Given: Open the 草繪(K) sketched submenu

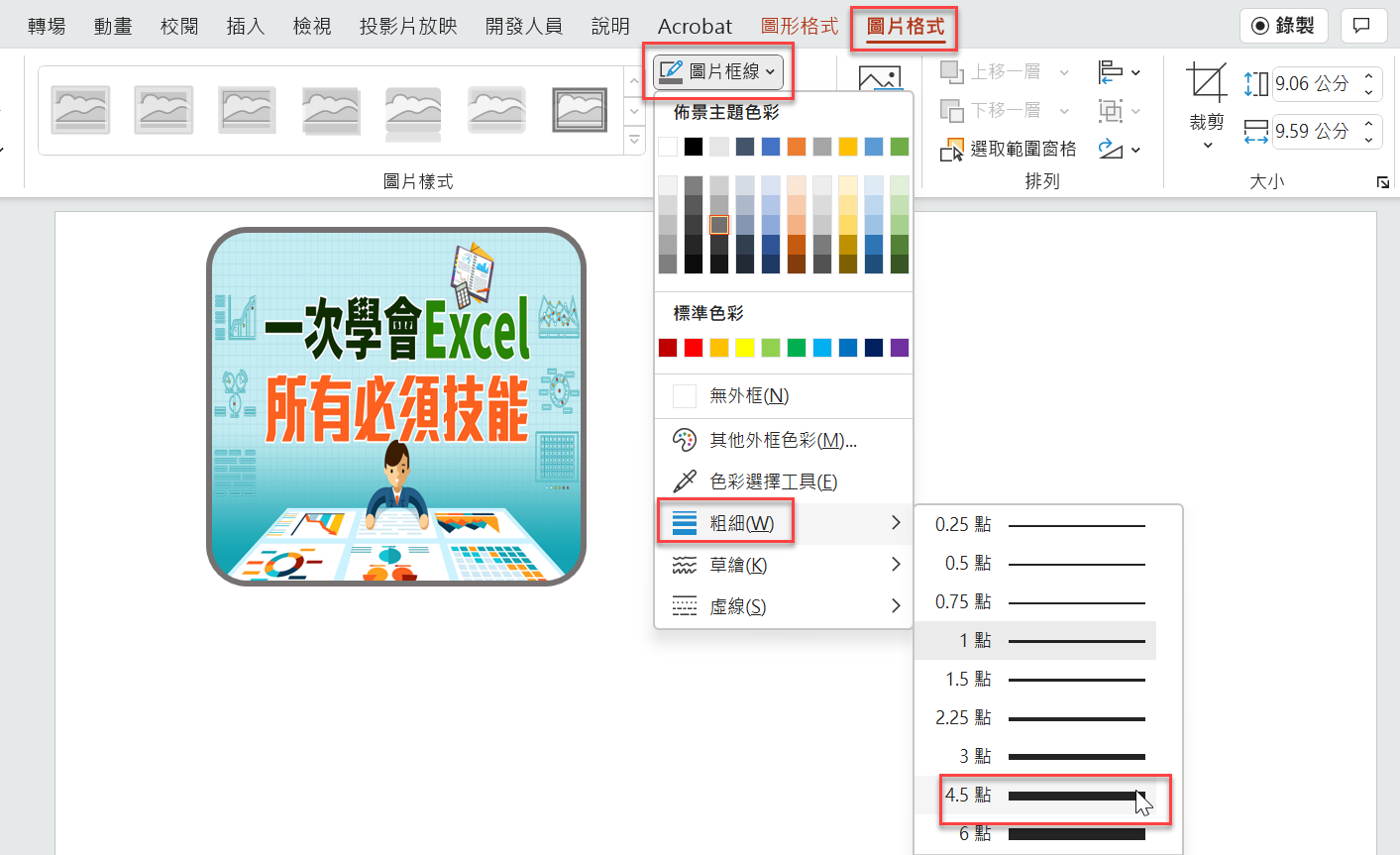Looking at the screenshot, I should click(x=783, y=565).
